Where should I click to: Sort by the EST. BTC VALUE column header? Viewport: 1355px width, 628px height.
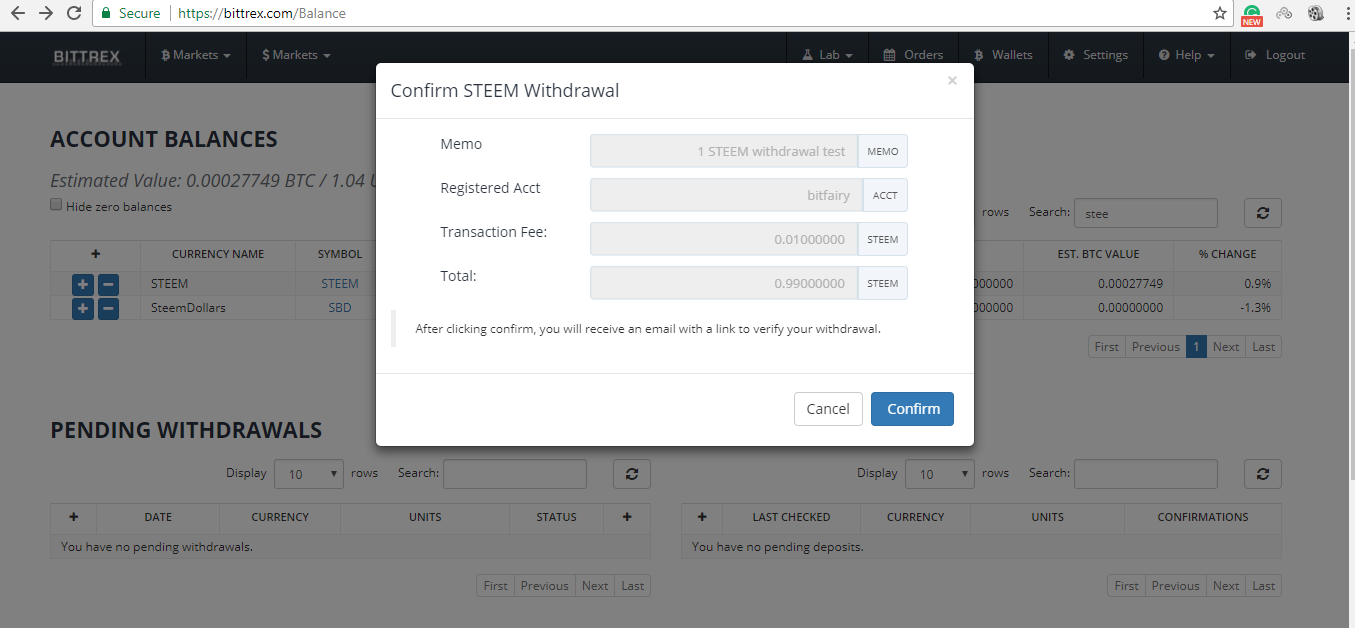(1099, 254)
